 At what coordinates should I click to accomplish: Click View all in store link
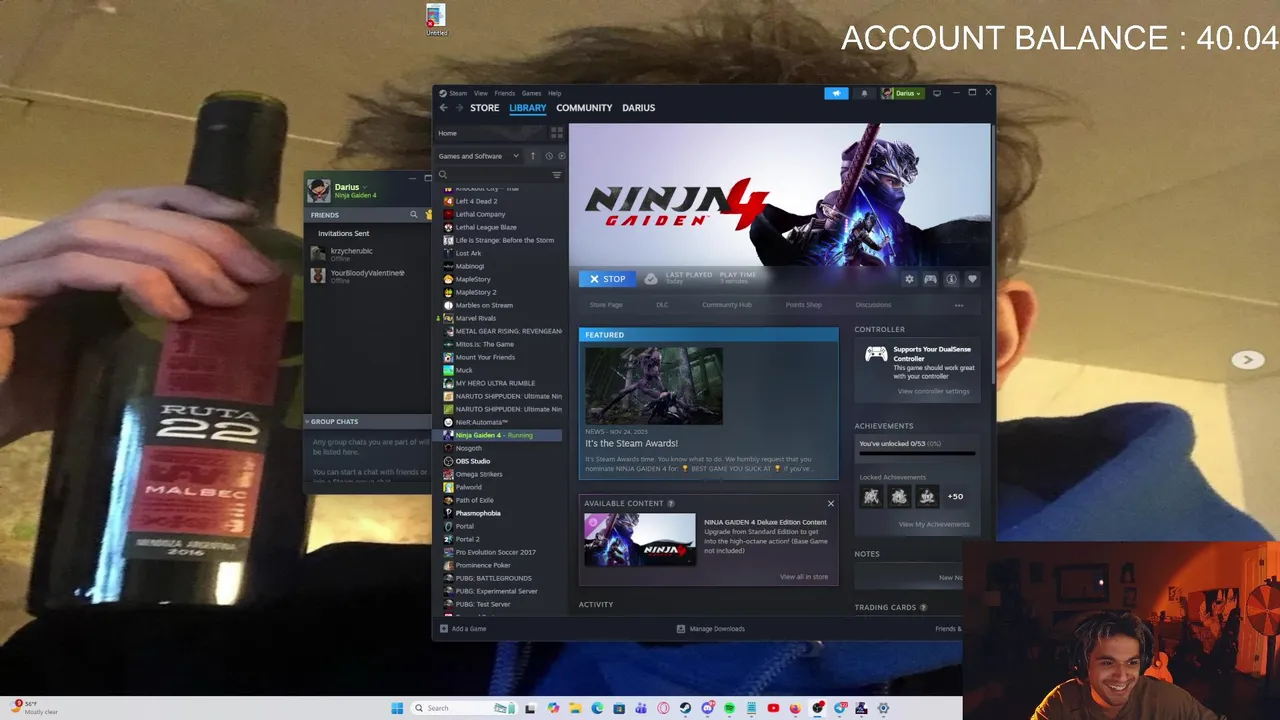click(804, 577)
